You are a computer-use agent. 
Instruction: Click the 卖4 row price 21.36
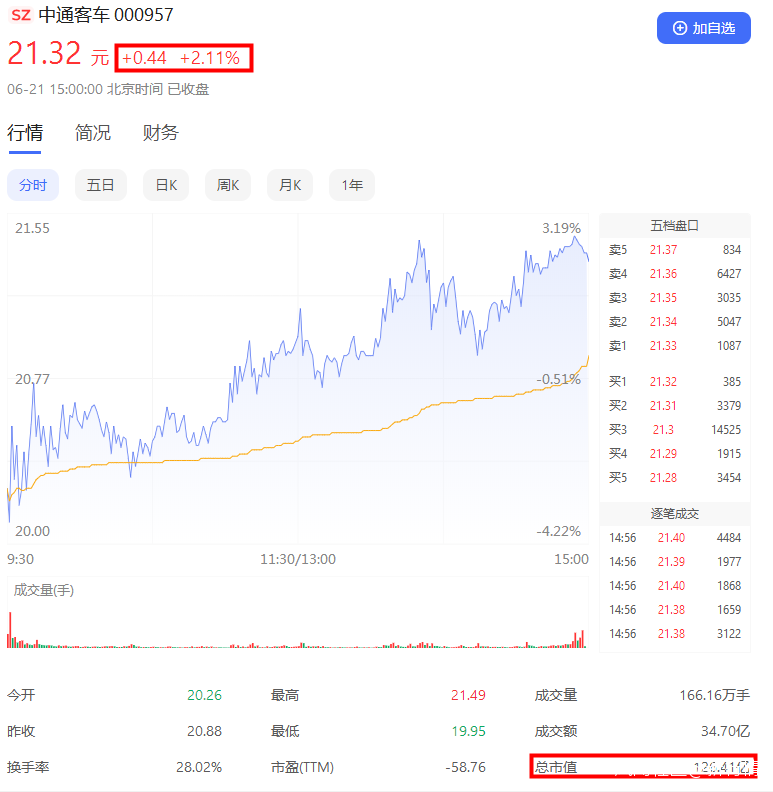click(x=663, y=274)
